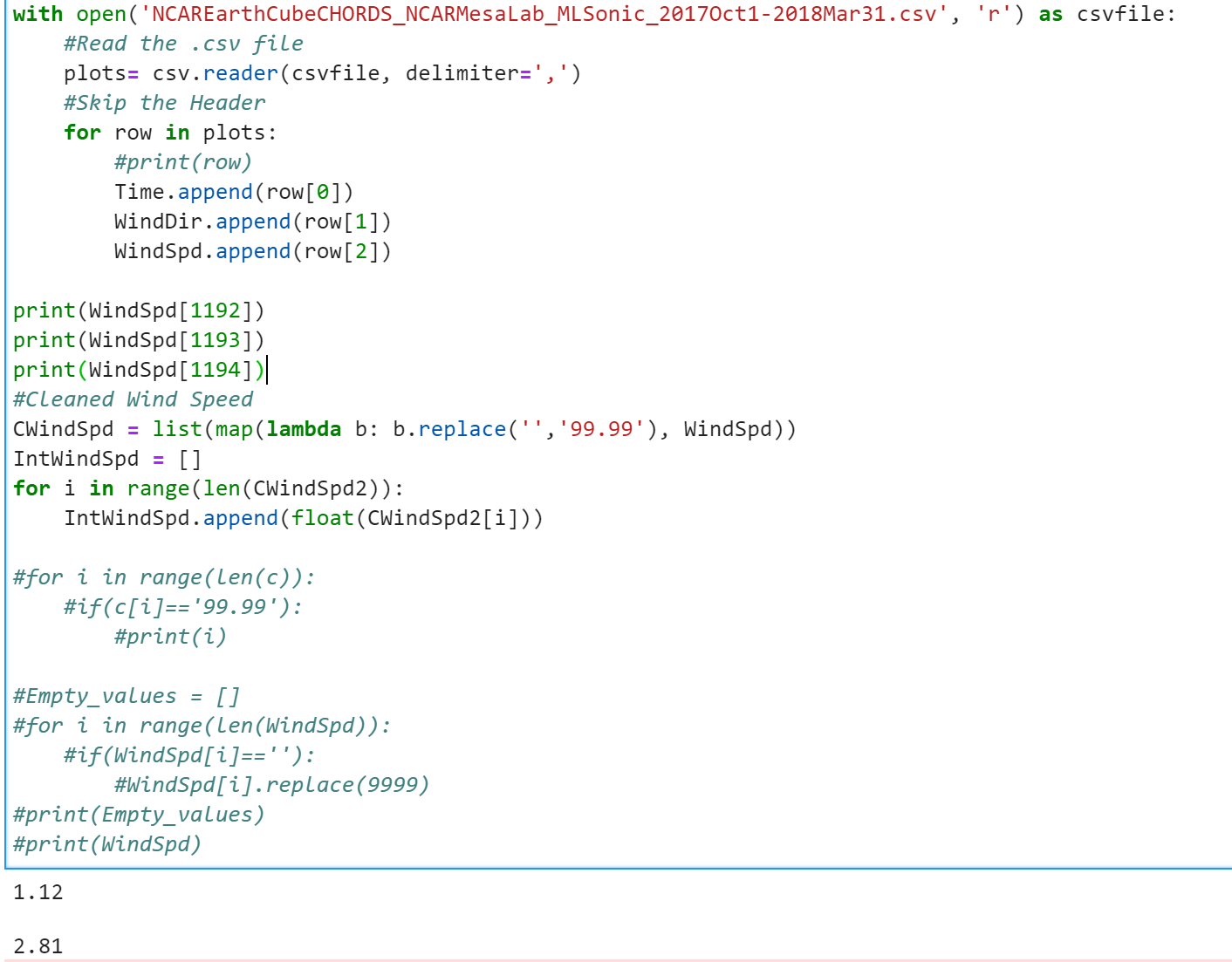Image resolution: width=1232 pixels, height=962 pixels.
Task: Click the print(WindSpd[1192]) line
Action: pyautogui.click(x=139, y=310)
